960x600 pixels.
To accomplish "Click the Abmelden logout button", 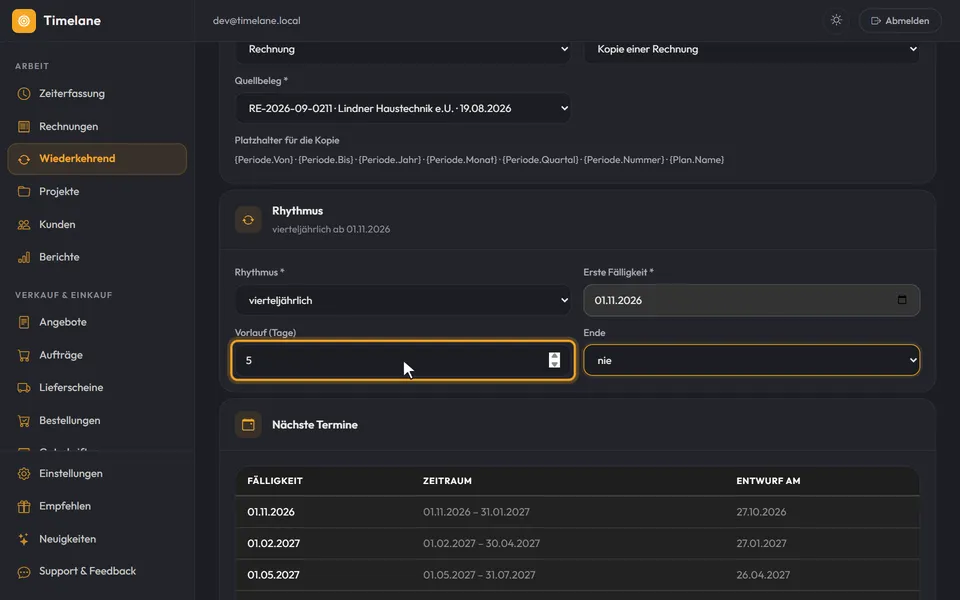I will tap(900, 21).
